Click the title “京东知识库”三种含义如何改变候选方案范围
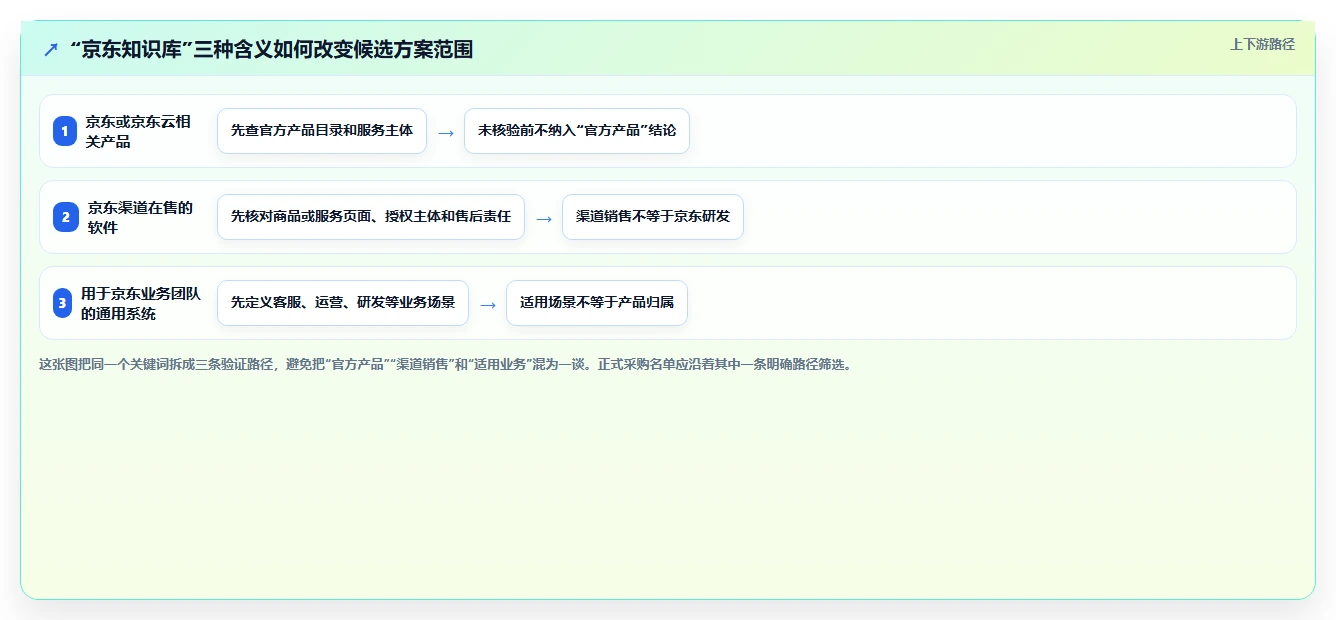 point(271,49)
